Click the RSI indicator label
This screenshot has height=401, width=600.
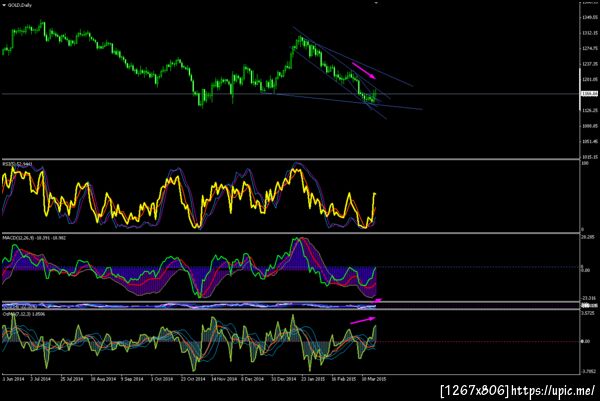18,164
